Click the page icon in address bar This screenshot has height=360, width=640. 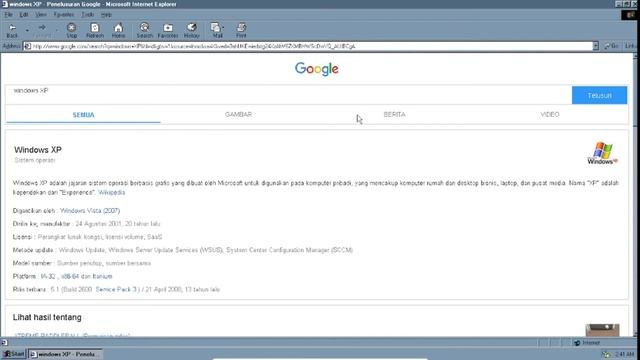pyautogui.click(x=27, y=46)
